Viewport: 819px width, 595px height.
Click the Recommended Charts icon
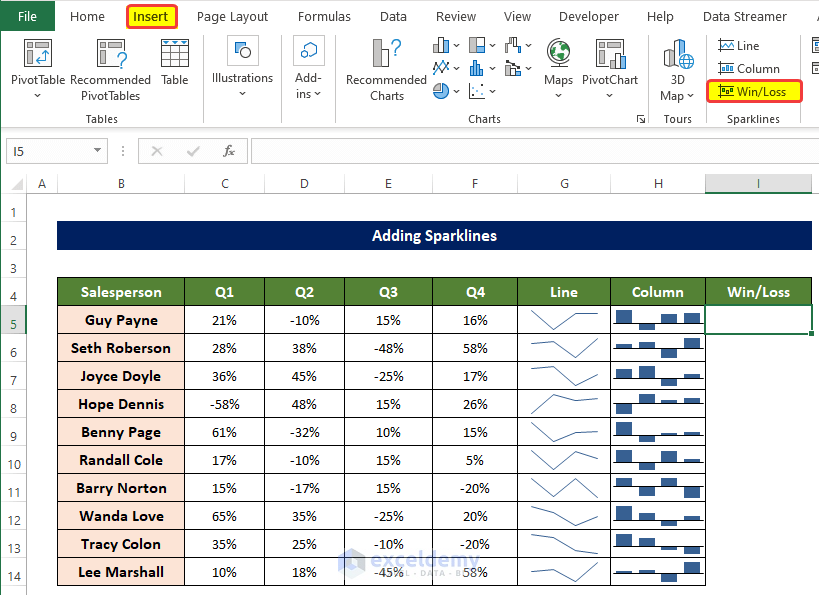386,55
